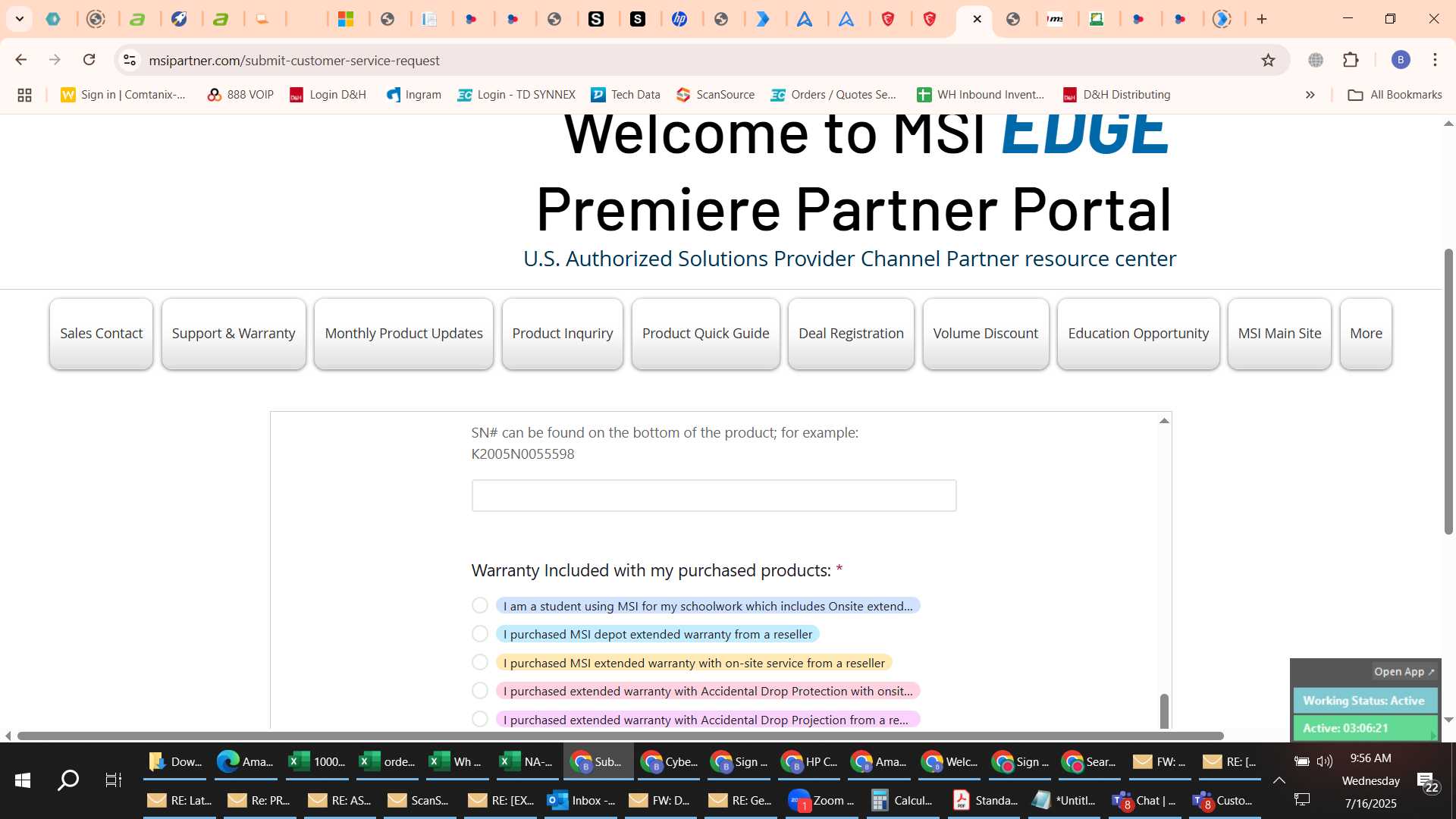Open the Education Opportunity menu
Image resolution: width=1456 pixels, height=819 pixels.
coord(1138,334)
